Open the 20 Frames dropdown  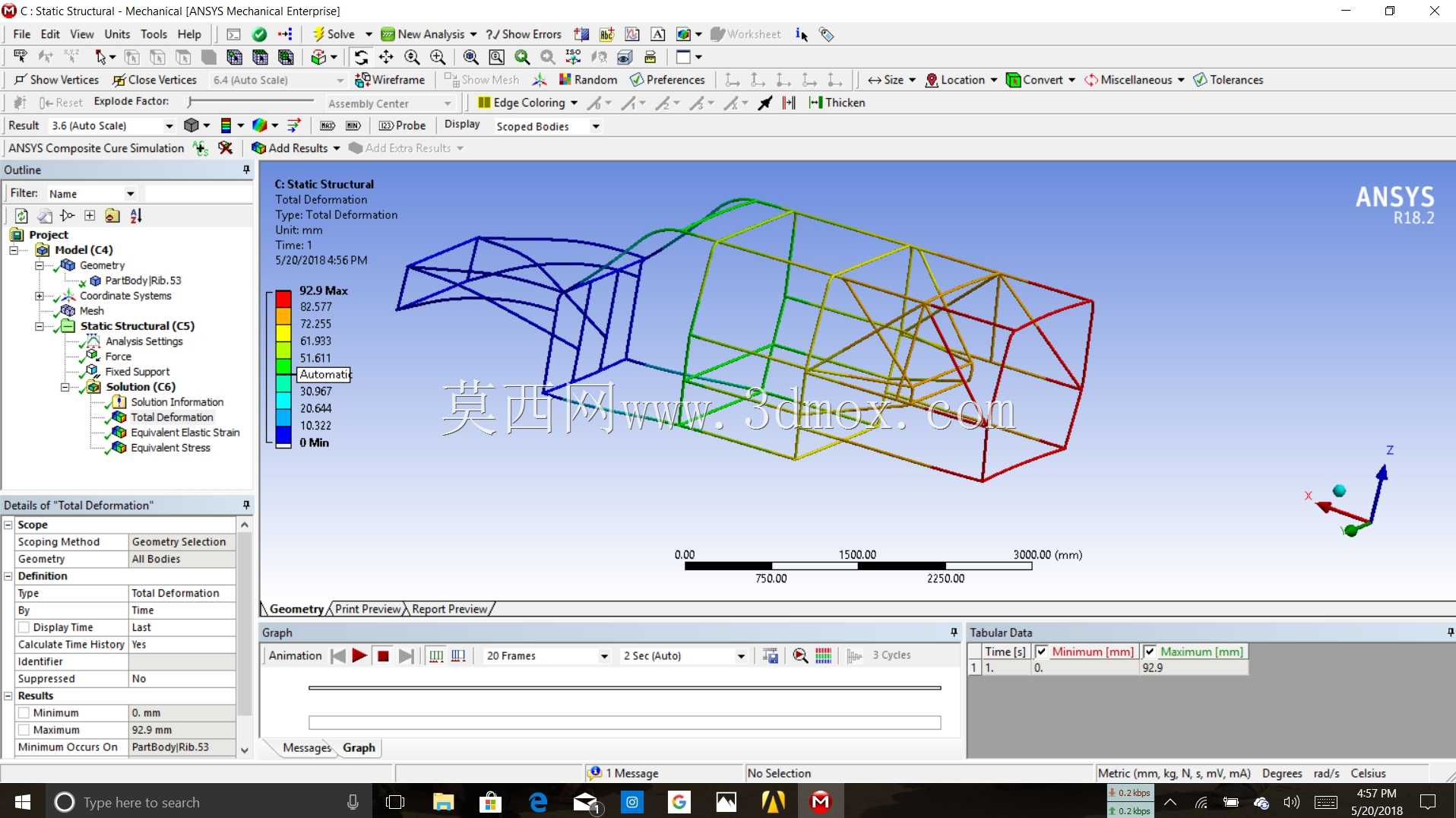[x=604, y=656]
